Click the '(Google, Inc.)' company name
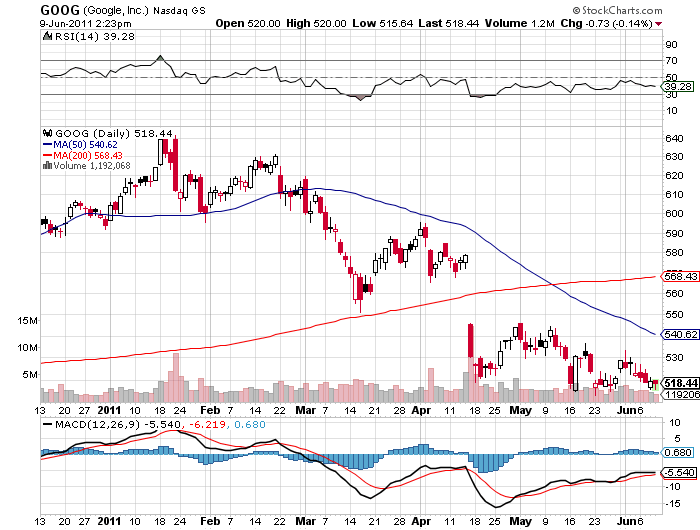The image size is (700, 530). (116, 10)
